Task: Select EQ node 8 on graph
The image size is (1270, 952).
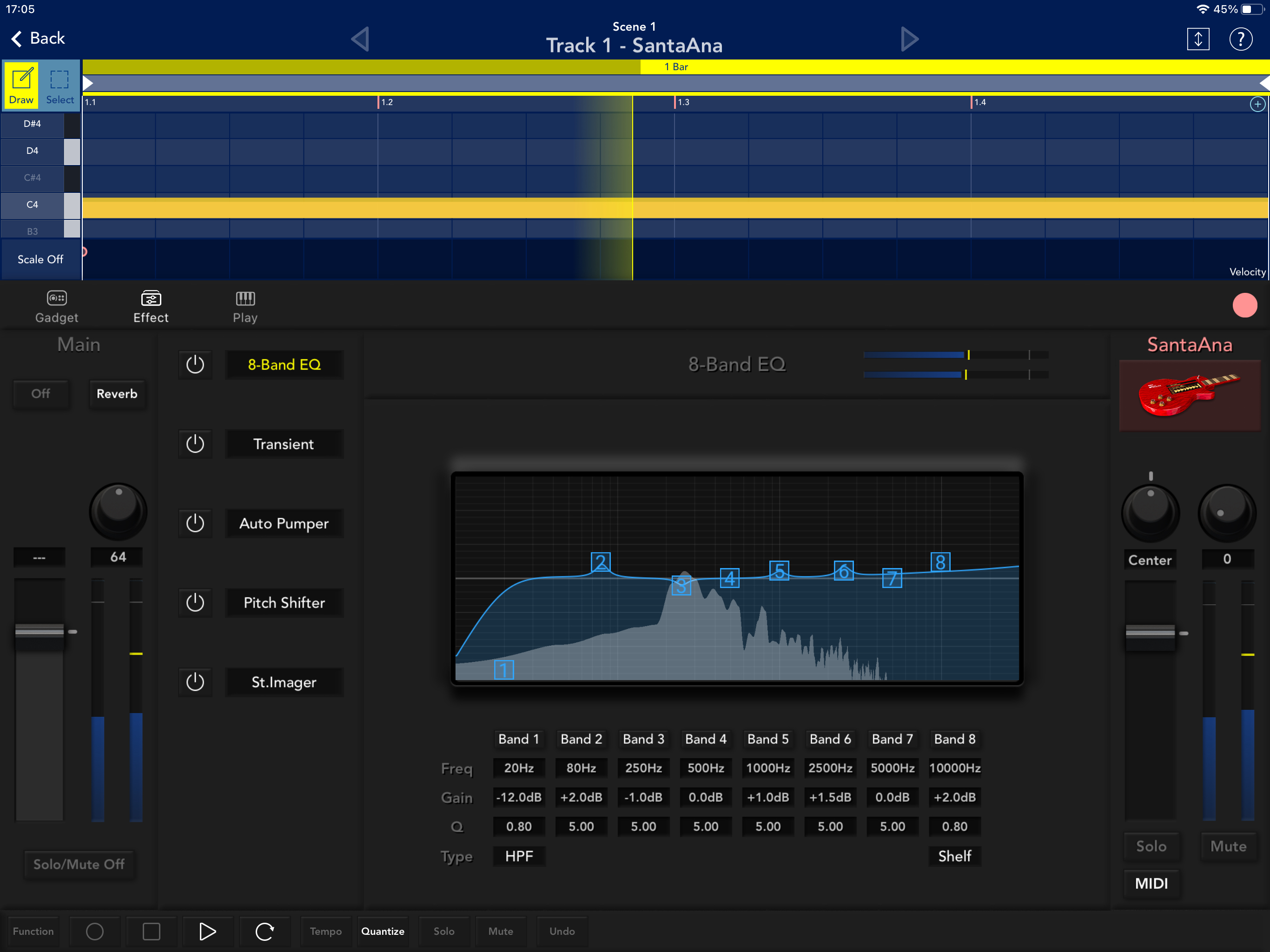Action: (x=940, y=562)
